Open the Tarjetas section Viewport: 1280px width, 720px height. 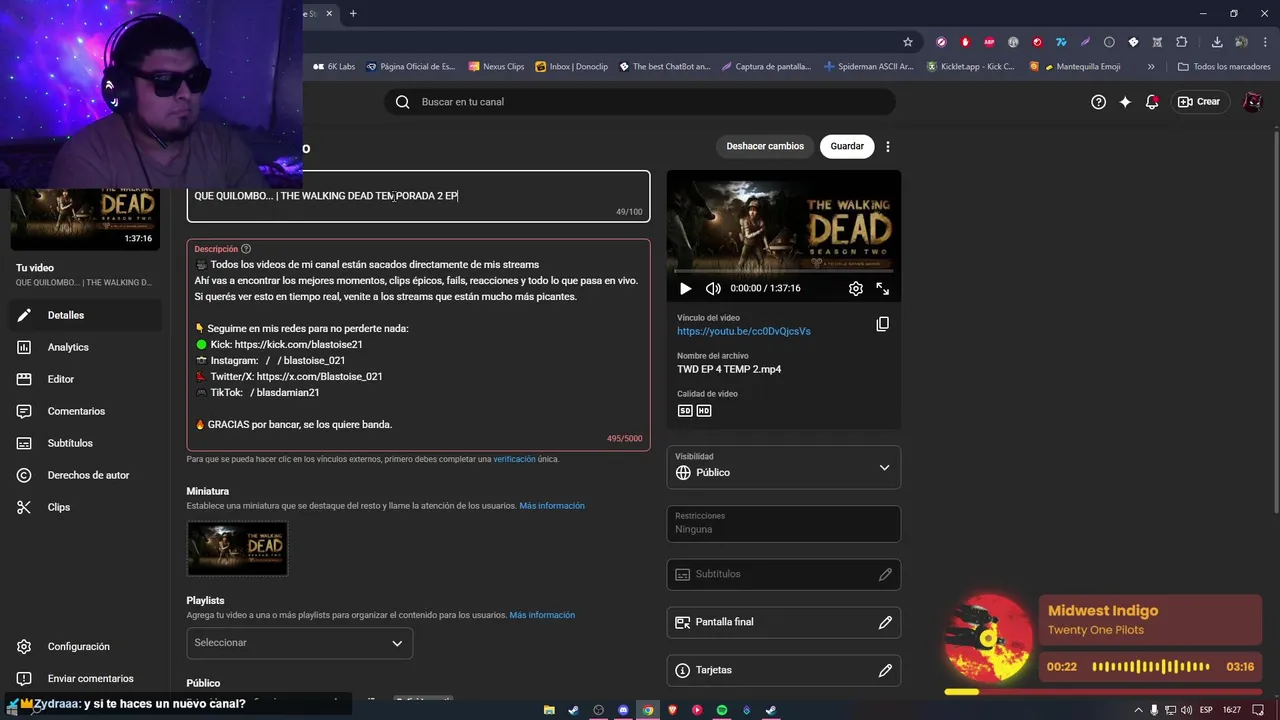[784, 670]
